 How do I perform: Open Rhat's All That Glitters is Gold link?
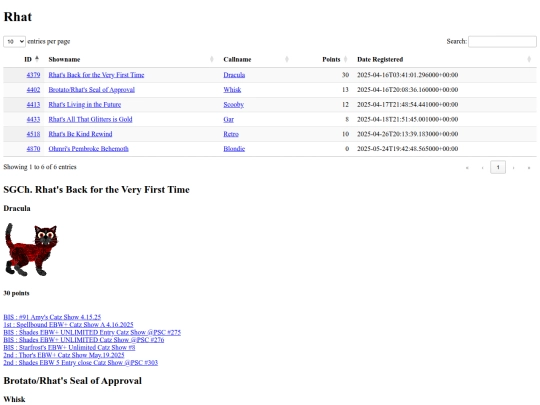coord(90,119)
